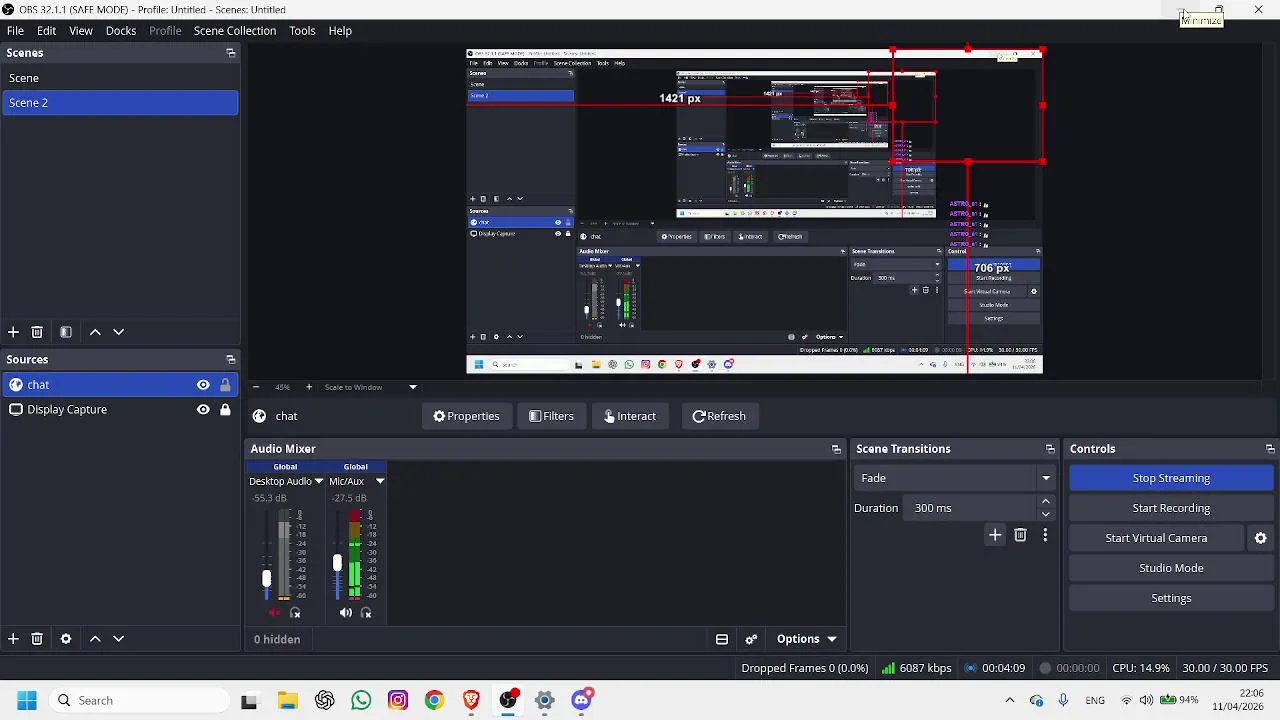Zoom in preview with plus icon
Image resolution: width=1280 pixels, height=720 pixels.
[309, 387]
